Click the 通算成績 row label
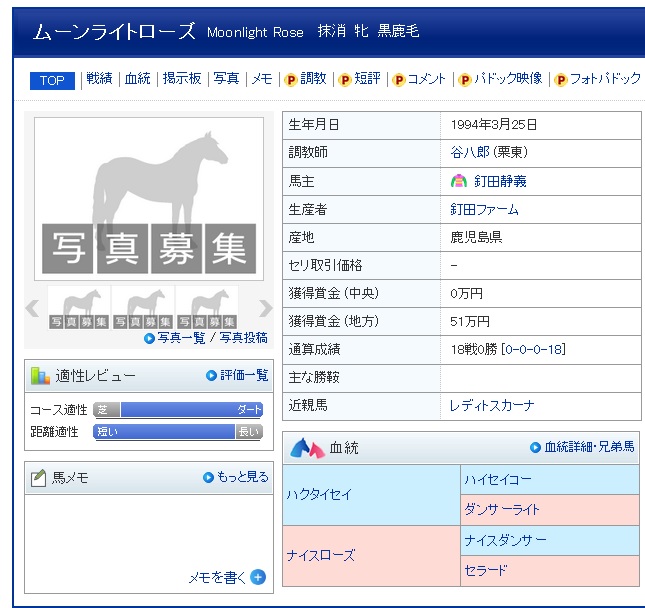Viewport: 645px width, 608px height. 314,349
